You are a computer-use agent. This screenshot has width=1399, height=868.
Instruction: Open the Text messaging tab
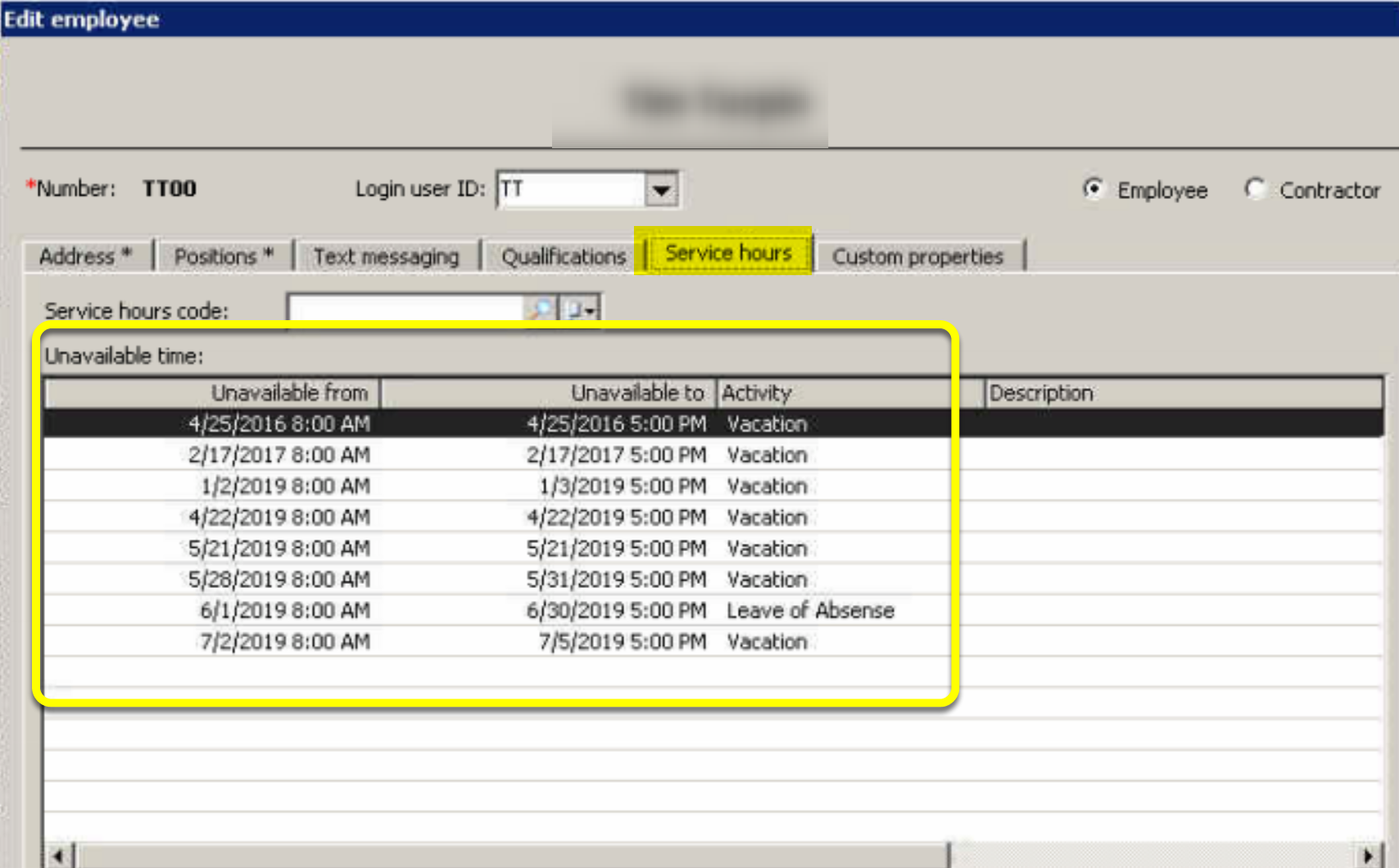387,256
